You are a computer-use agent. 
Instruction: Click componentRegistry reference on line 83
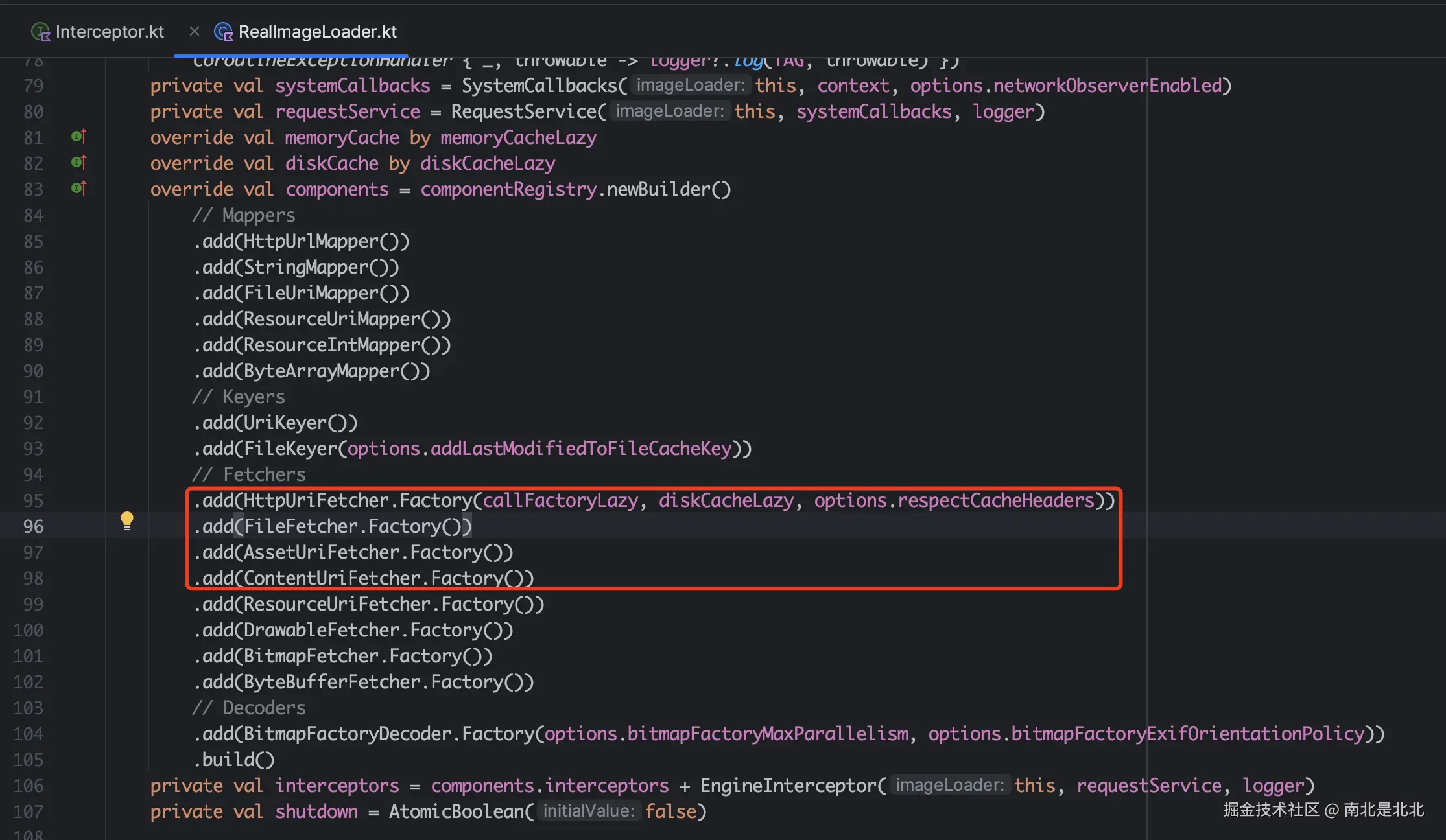(x=508, y=189)
